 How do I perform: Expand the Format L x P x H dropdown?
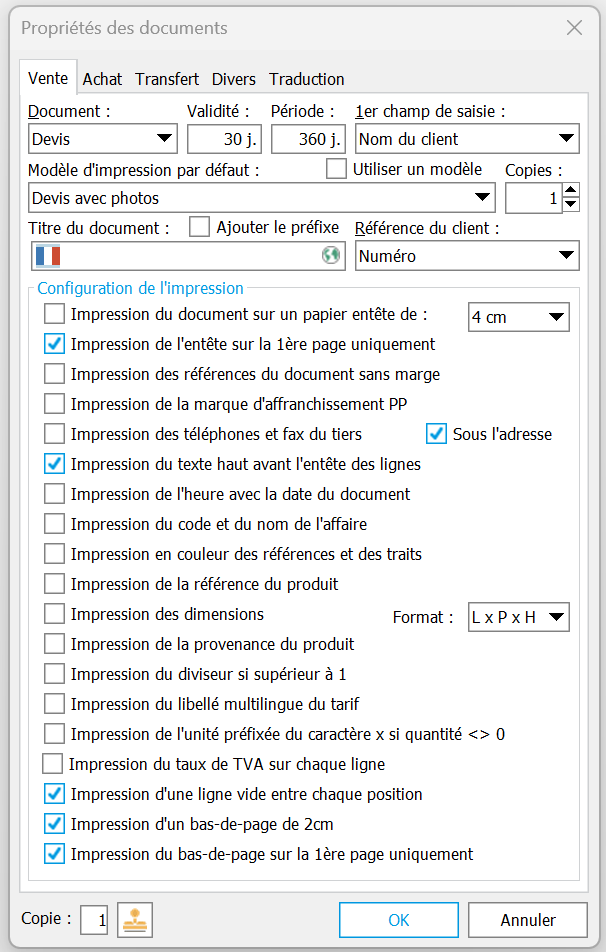point(519,617)
